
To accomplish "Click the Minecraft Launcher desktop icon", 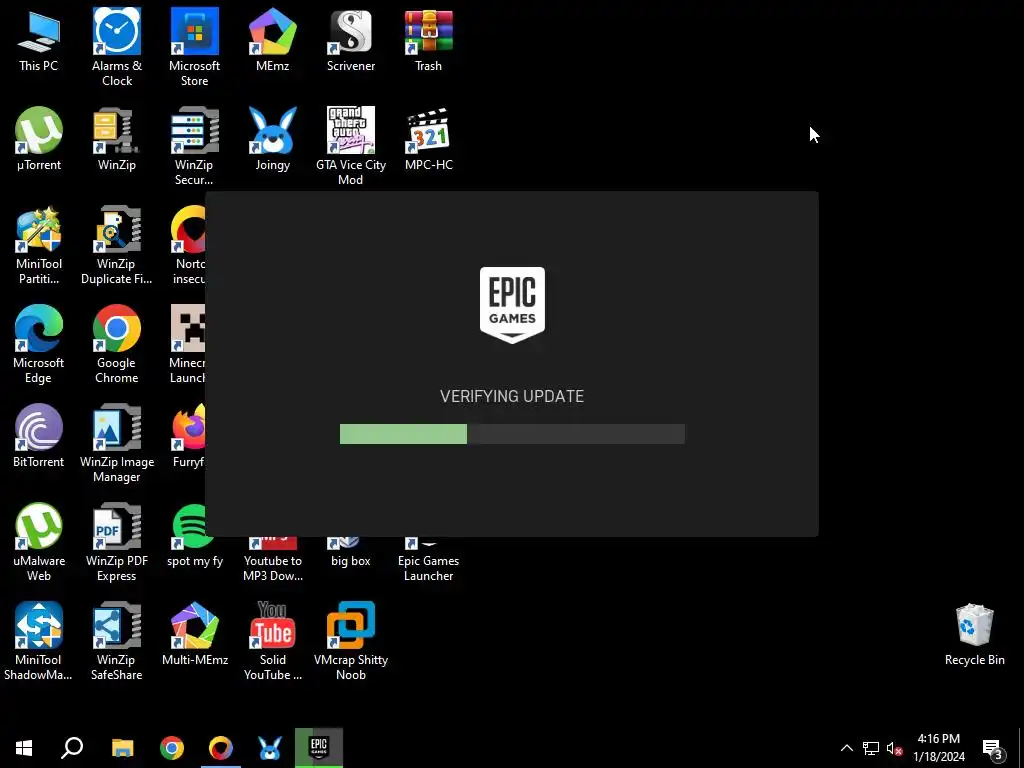I will point(187,344).
